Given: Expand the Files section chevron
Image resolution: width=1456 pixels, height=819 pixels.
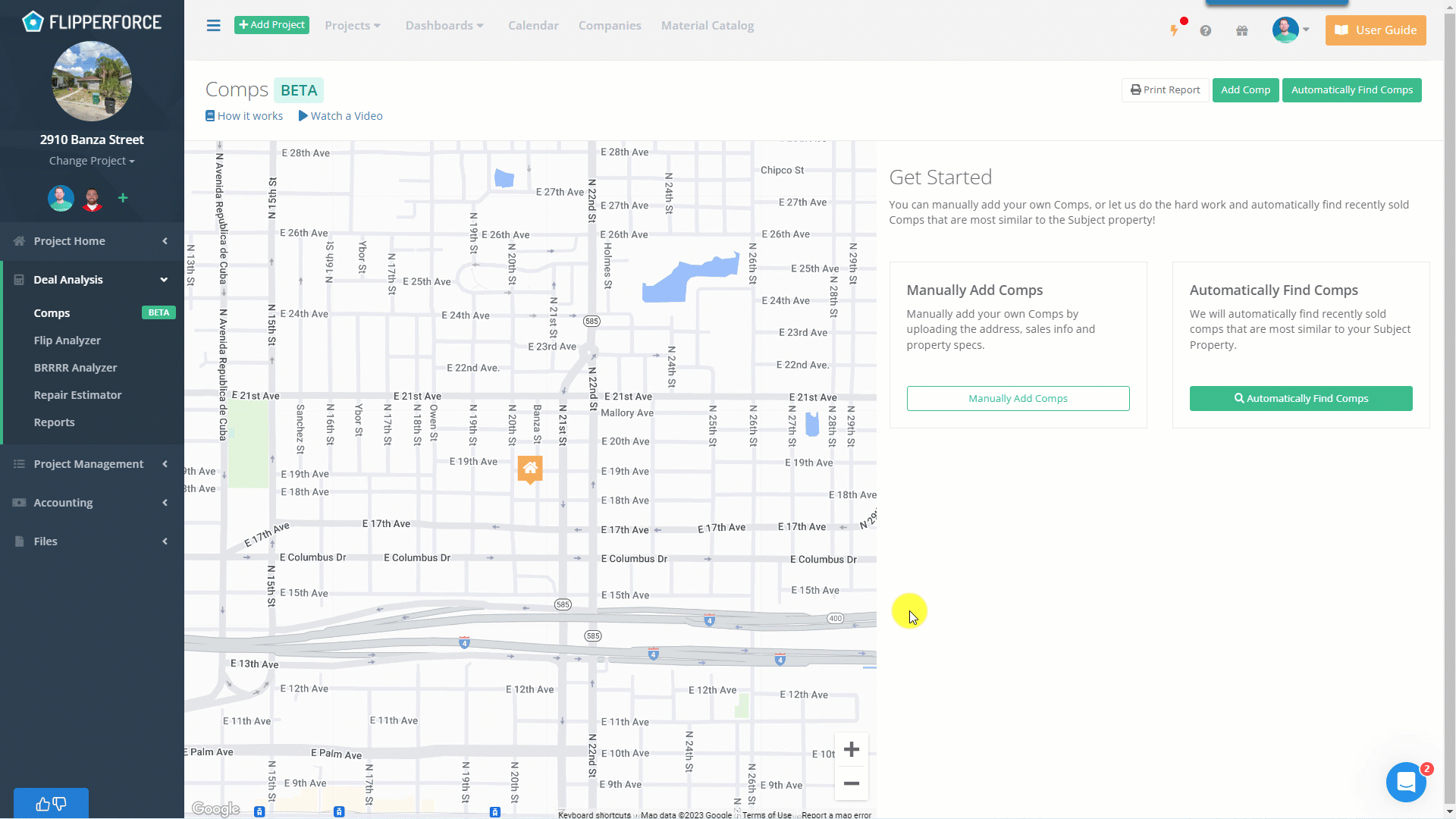Looking at the screenshot, I should tap(165, 541).
